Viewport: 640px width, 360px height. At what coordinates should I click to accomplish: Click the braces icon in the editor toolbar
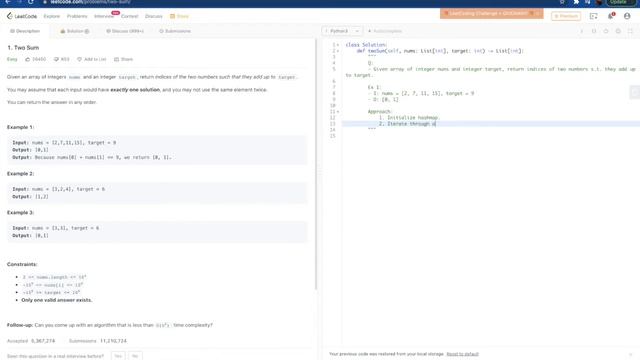tap(594, 31)
